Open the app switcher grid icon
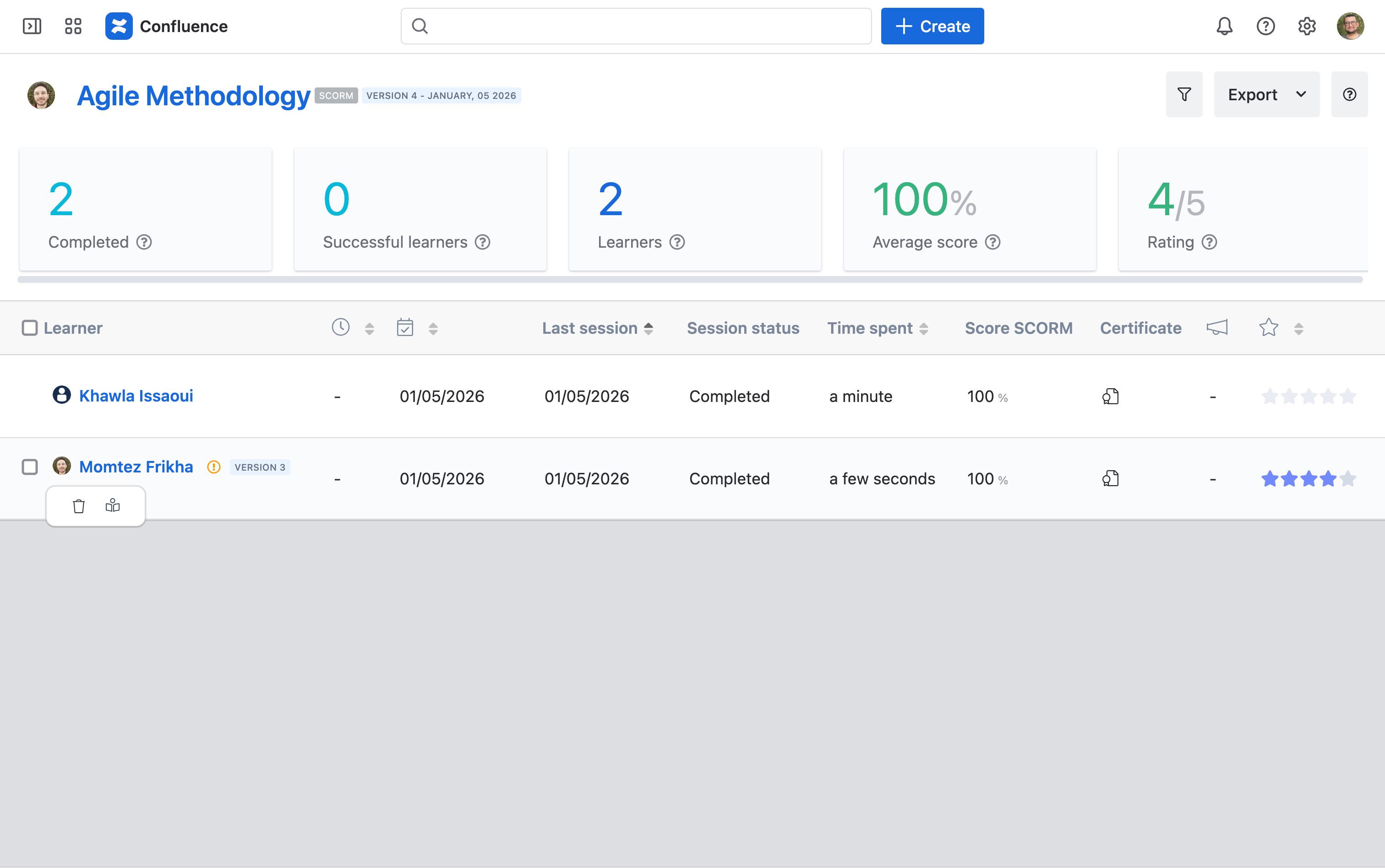The image size is (1385, 868). coord(73,27)
